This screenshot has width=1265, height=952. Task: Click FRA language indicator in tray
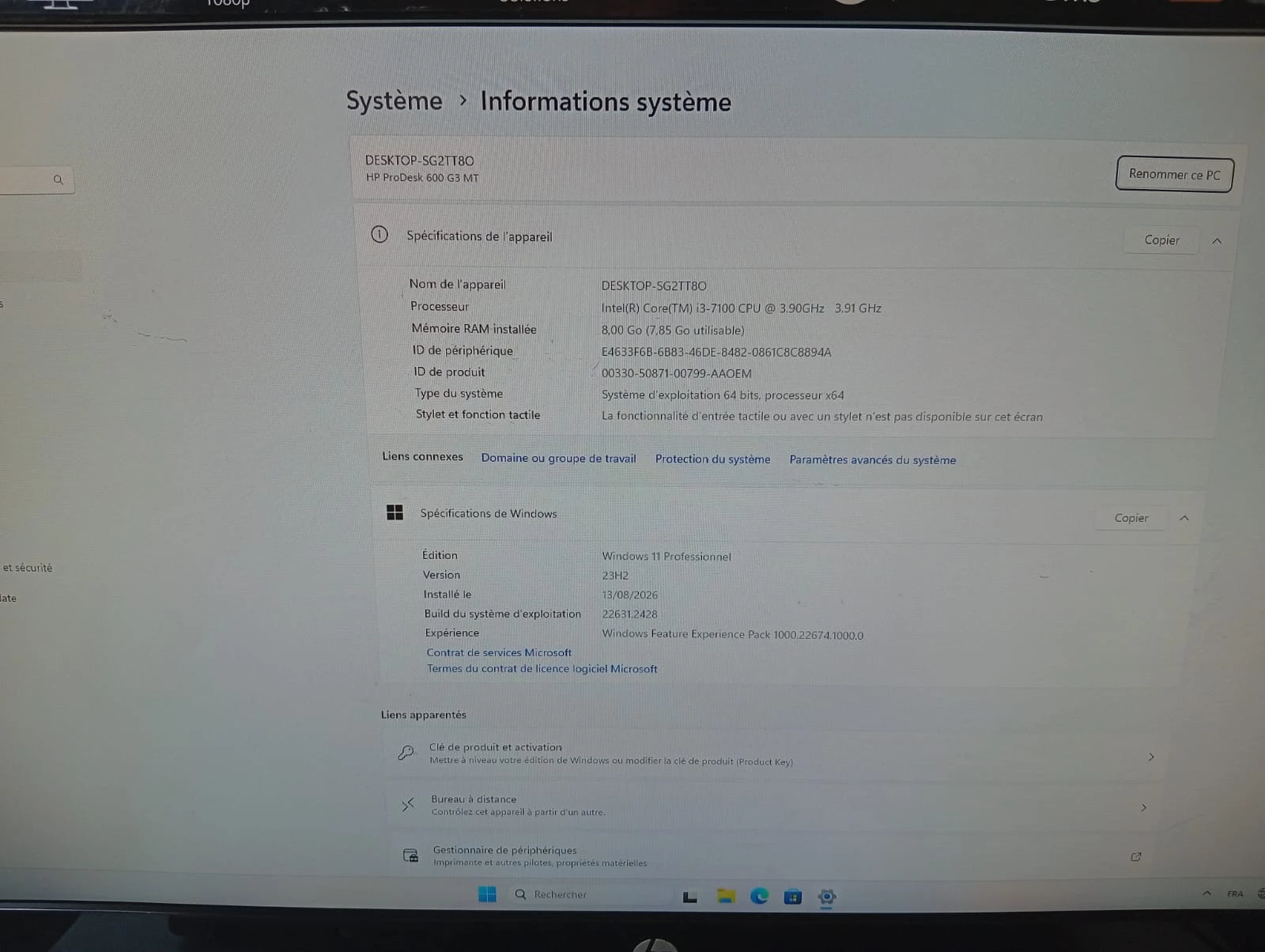1235,893
